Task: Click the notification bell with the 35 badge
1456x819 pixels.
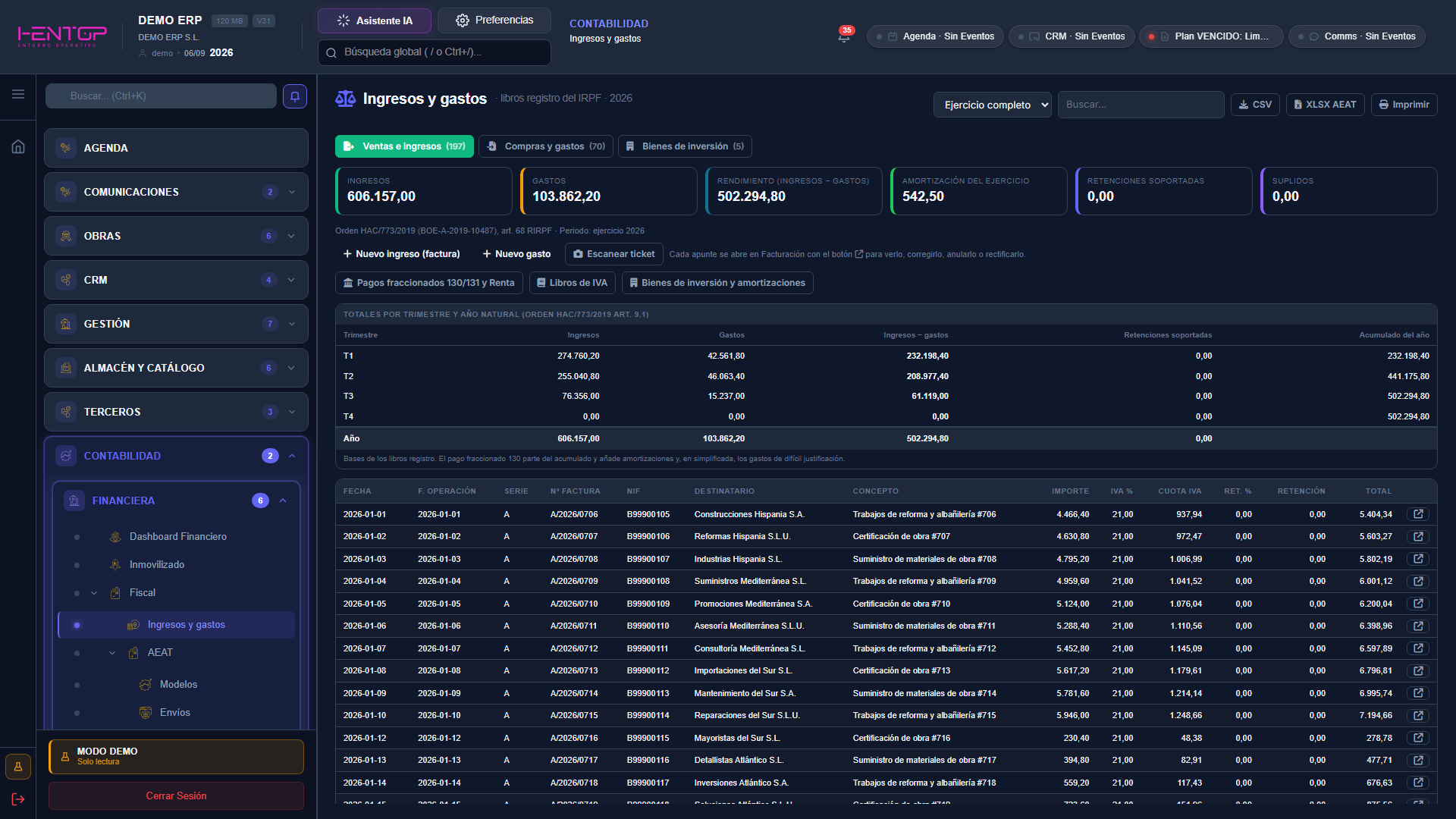Action: [844, 36]
